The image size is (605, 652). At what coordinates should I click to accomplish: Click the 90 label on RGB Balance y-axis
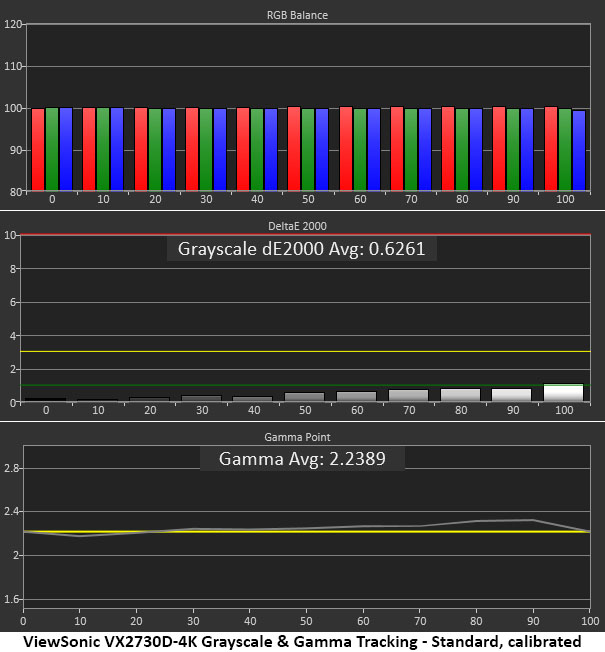pyautogui.click(x=15, y=150)
